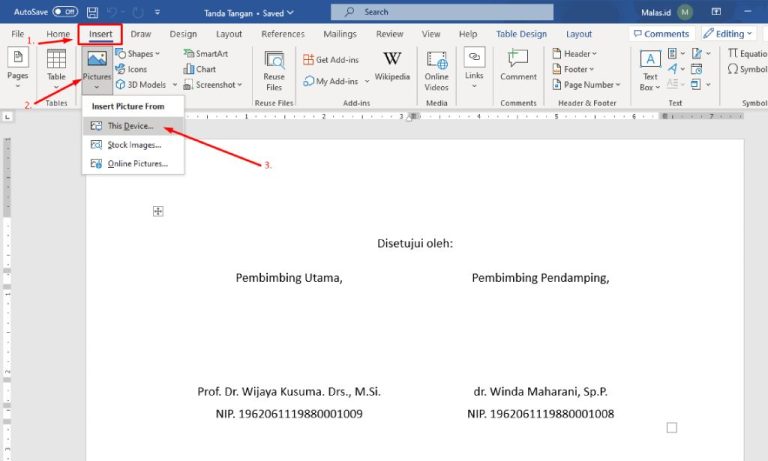Image resolution: width=768 pixels, height=461 pixels.
Task: Open Ribbon Display Options icon
Action: tap(716, 12)
